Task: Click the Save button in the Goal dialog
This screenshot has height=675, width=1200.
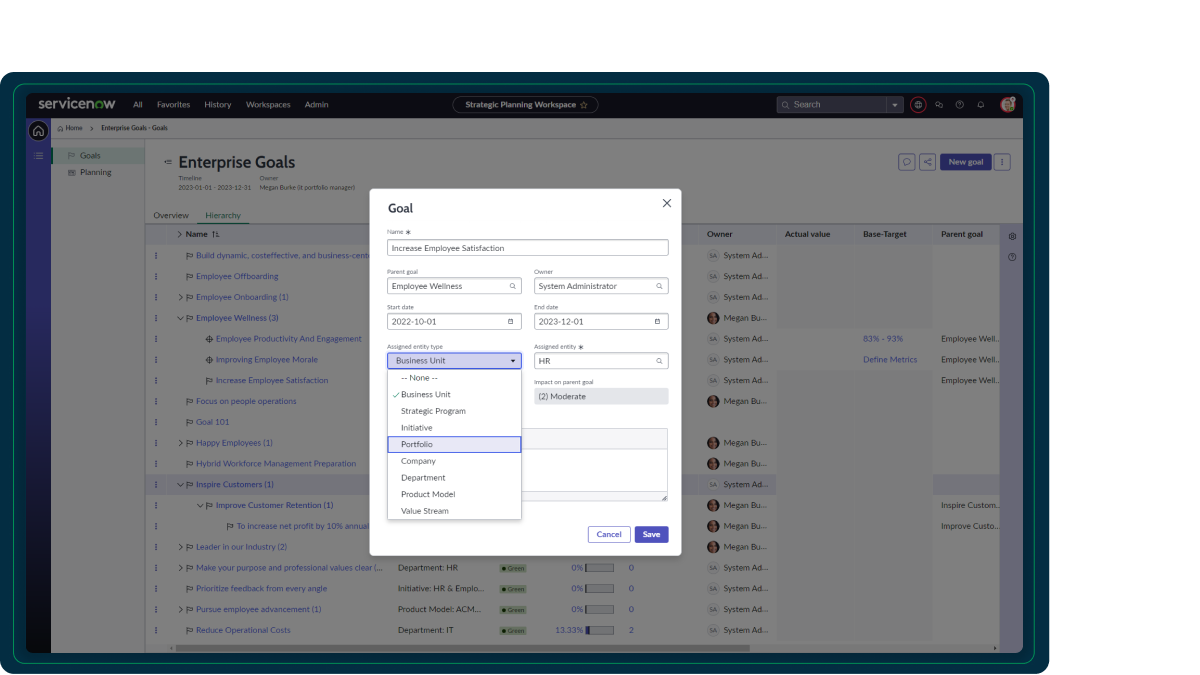Action: point(651,534)
